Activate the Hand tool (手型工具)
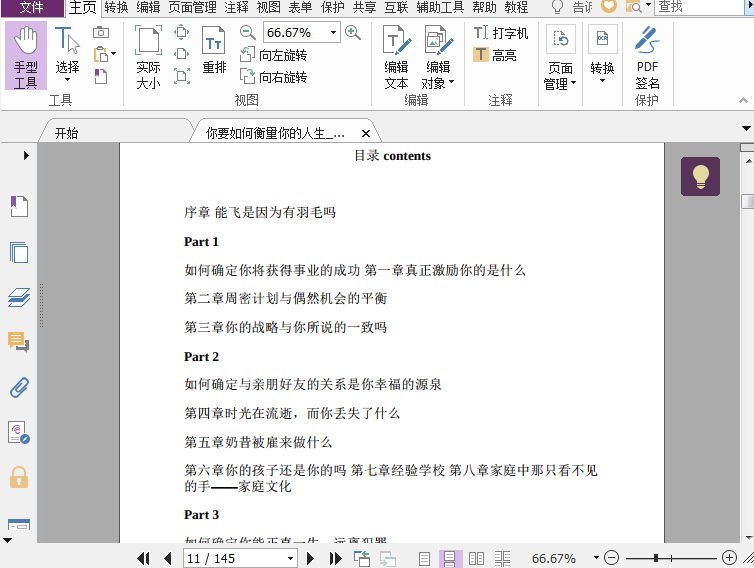 pyautogui.click(x=26, y=56)
